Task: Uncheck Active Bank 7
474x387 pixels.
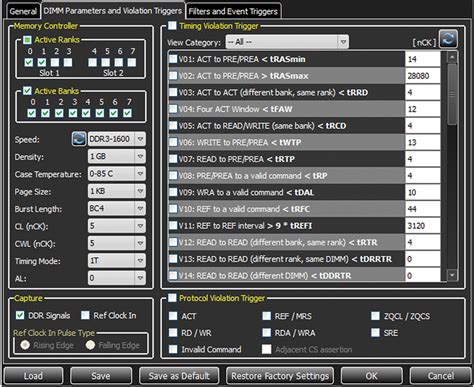Action: [x=127, y=113]
